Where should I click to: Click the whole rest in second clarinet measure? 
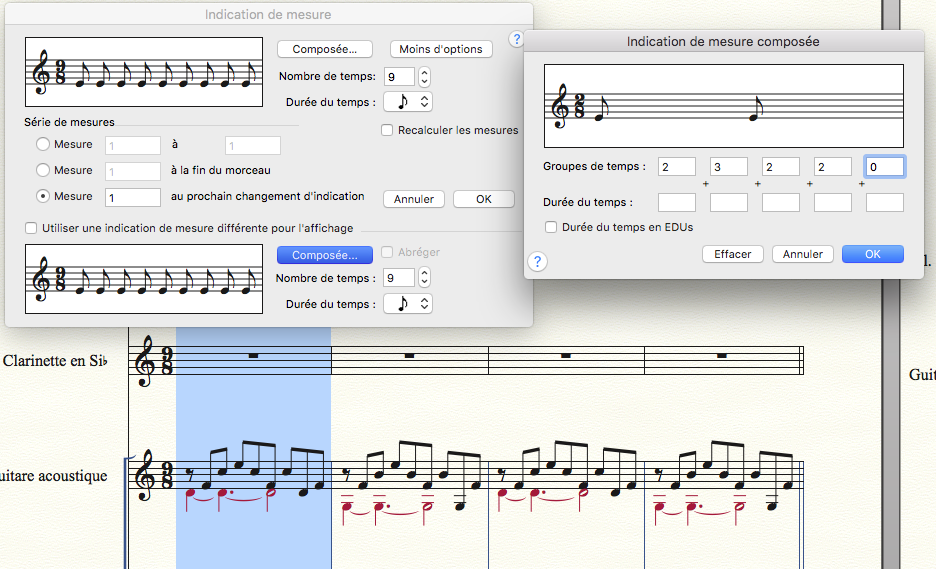410,355
